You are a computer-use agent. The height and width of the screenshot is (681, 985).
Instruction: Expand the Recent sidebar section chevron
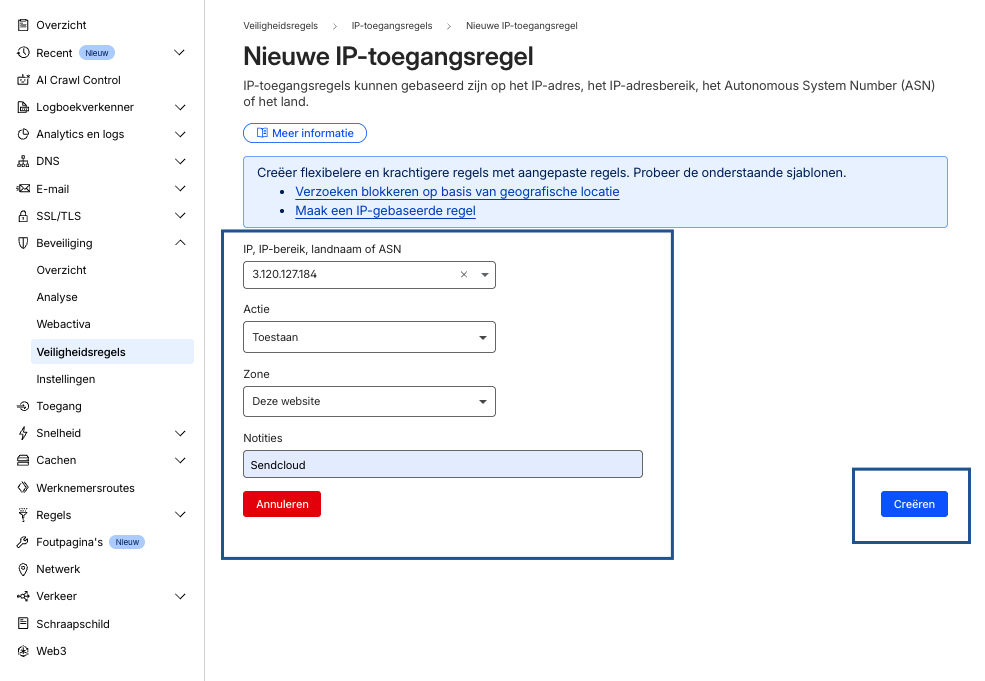(180, 53)
